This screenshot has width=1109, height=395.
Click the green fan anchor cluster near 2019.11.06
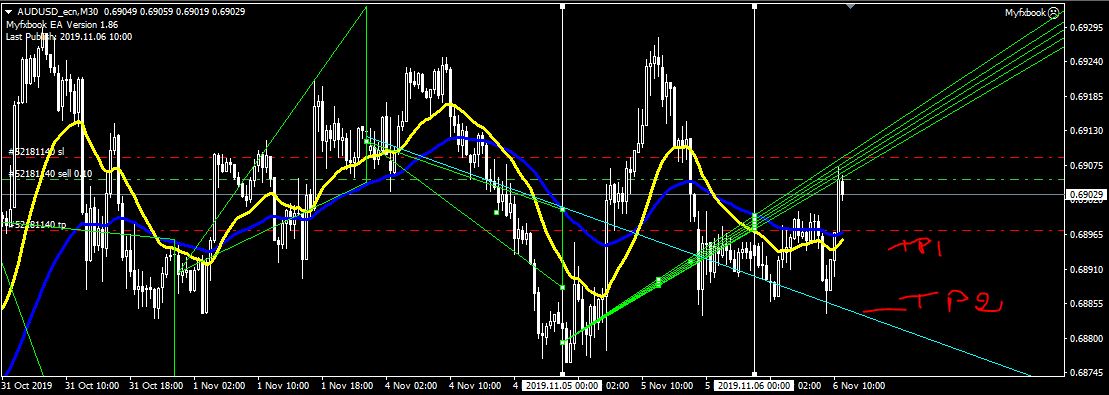point(755,222)
